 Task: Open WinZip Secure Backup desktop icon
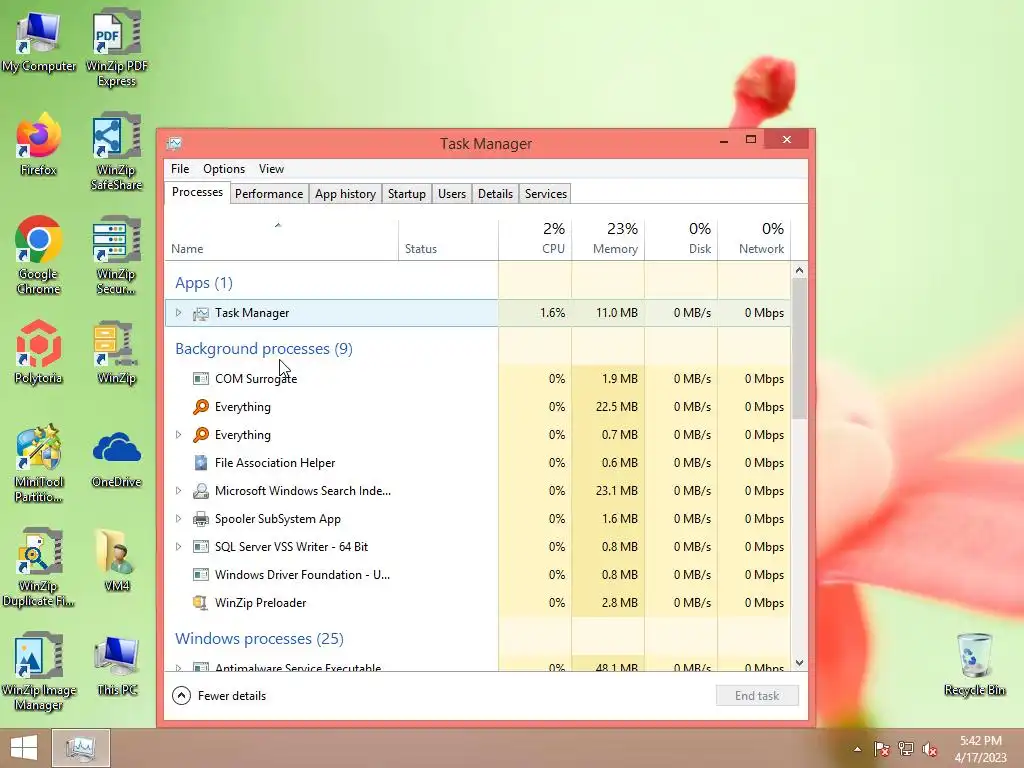tap(117, 255)
